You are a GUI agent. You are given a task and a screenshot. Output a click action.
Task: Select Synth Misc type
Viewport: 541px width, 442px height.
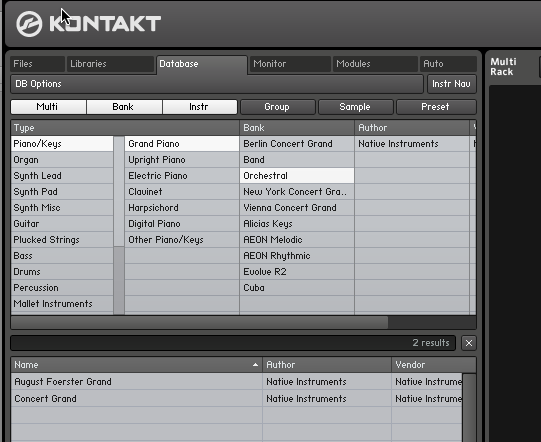pos(62,208)
